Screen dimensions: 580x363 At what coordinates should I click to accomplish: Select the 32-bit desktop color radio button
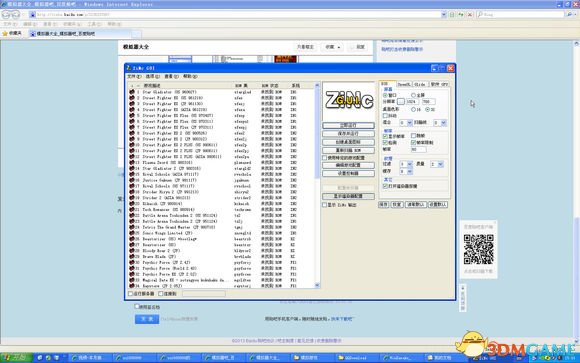(x=427, y=110)
